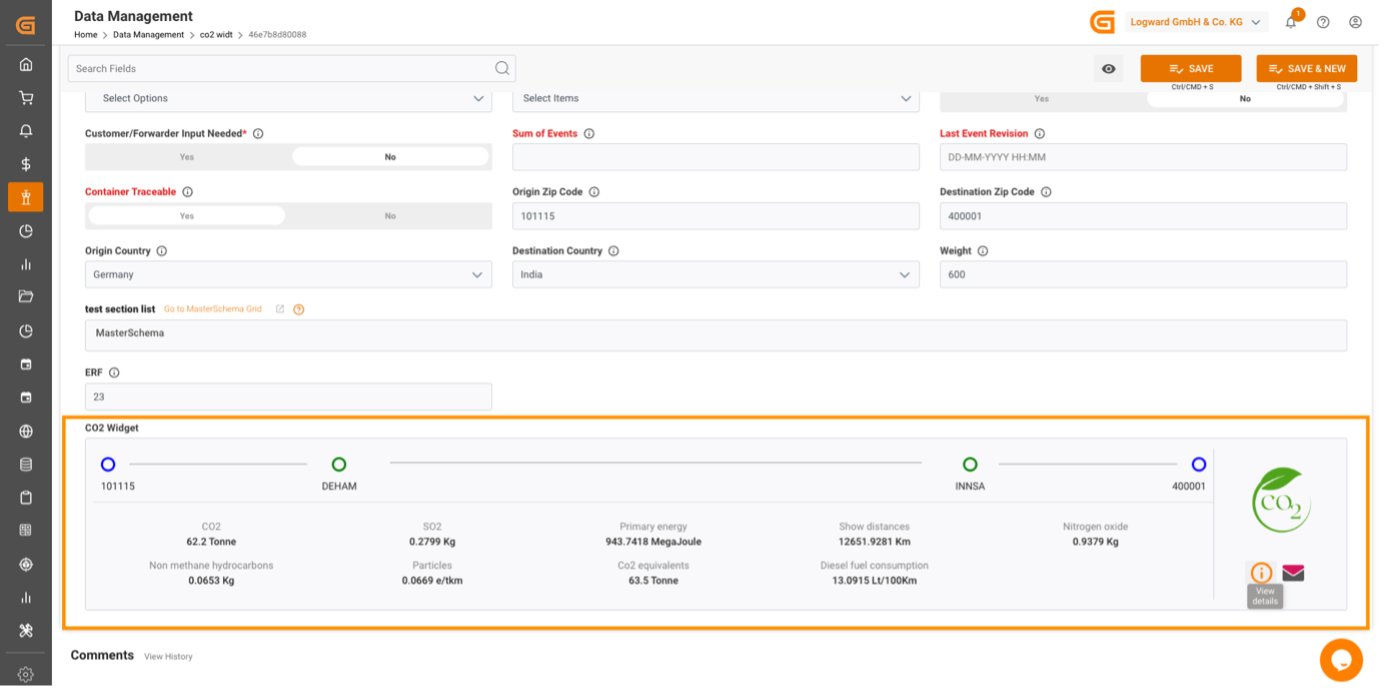Click the Sum of Events field

tap(716, 157)
